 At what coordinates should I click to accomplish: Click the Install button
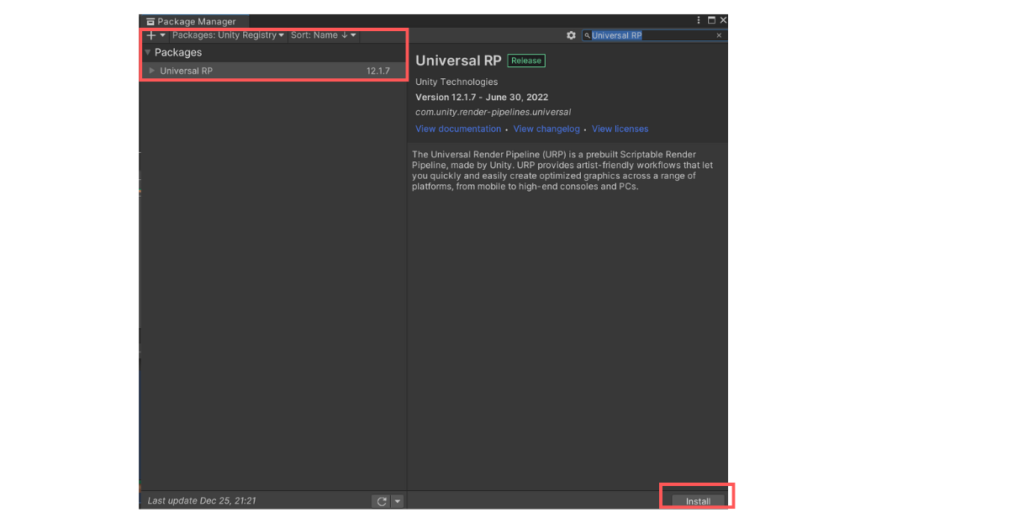point(697,500)
